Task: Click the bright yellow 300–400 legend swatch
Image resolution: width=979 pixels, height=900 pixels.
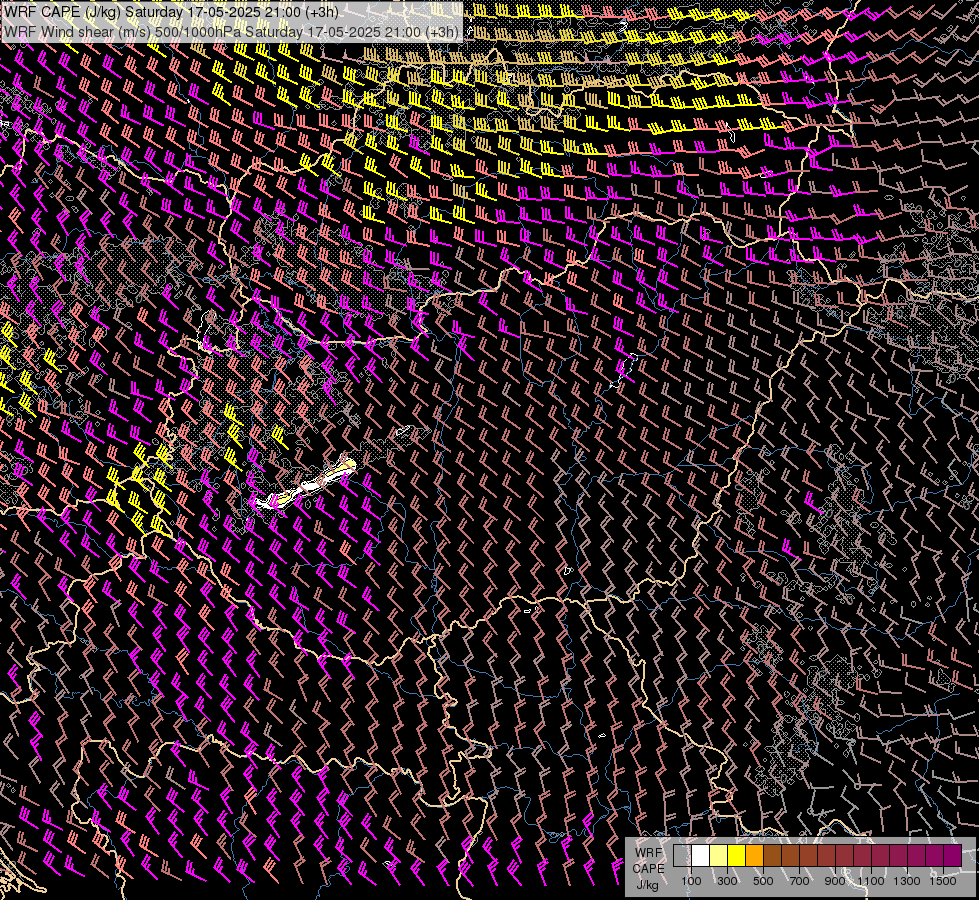Action: [x=737, y=855]
